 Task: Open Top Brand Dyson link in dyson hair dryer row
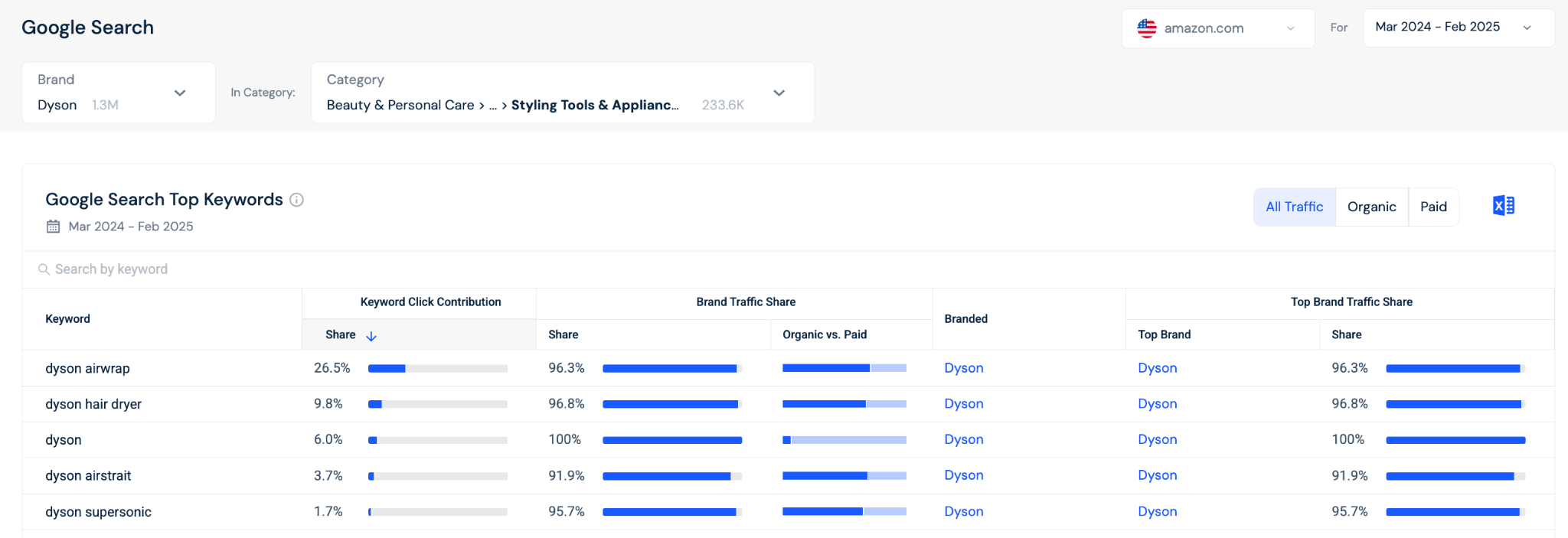(x=1158, y=404)
